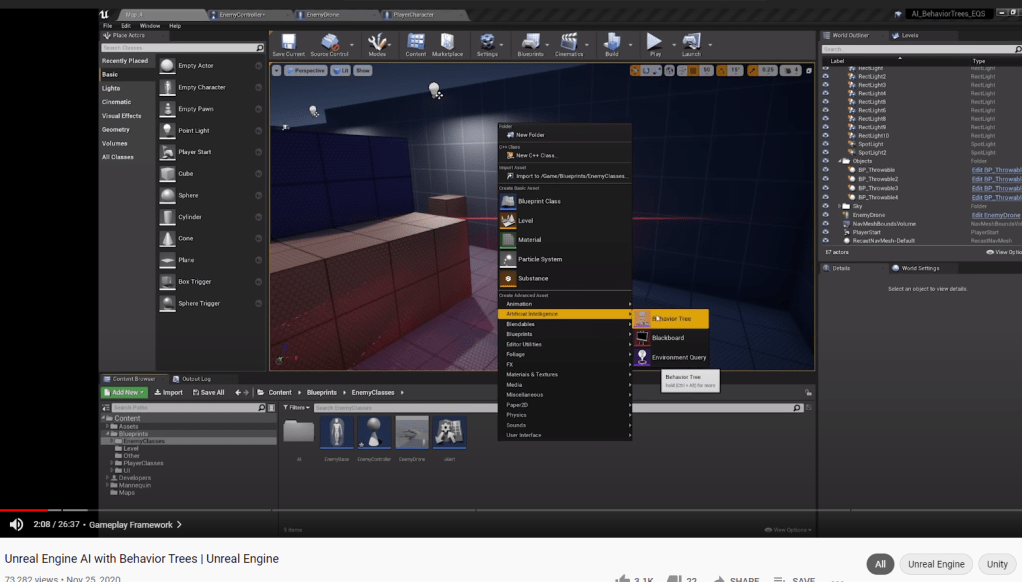Collapse the Objects folder in World Outliner

pyautogui.click(x=839, y=161)
